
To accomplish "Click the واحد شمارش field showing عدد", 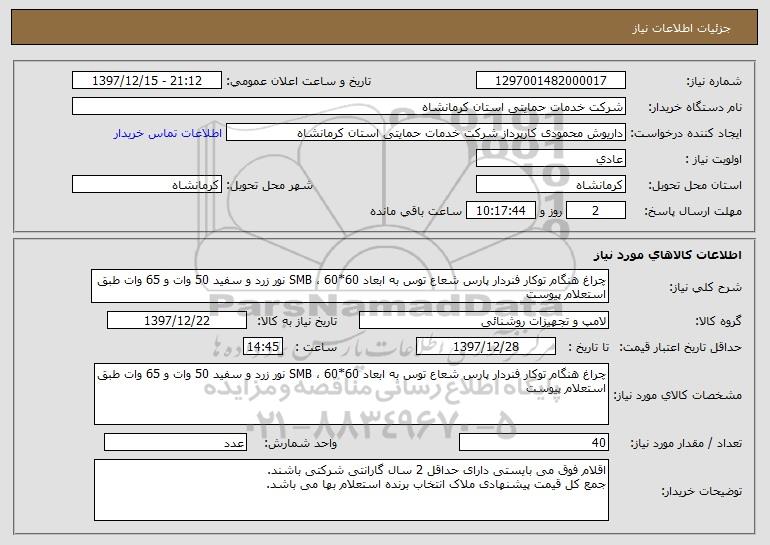I will point(175,442).
